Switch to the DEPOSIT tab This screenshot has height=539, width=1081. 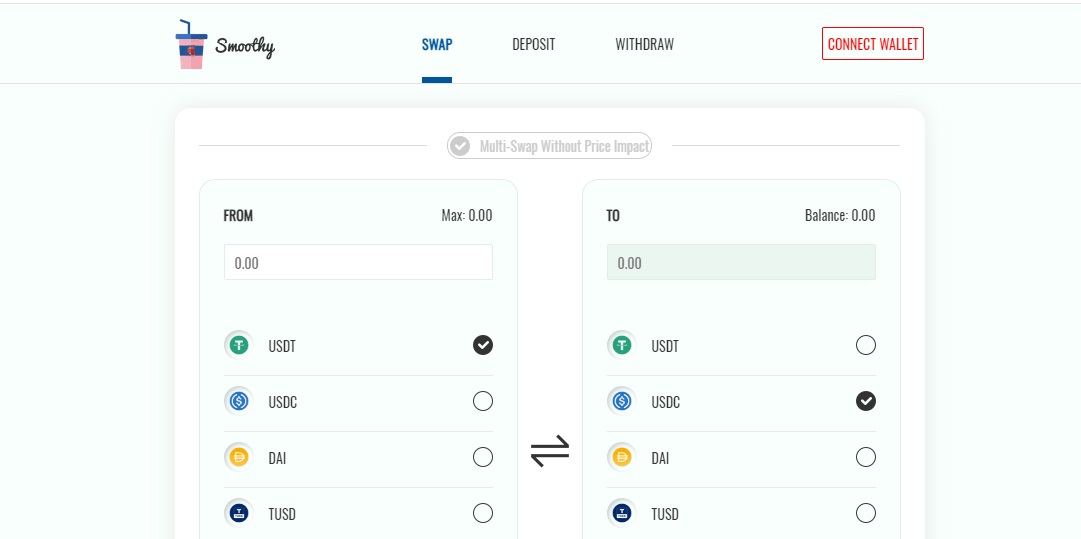click(x=534, y=45)
